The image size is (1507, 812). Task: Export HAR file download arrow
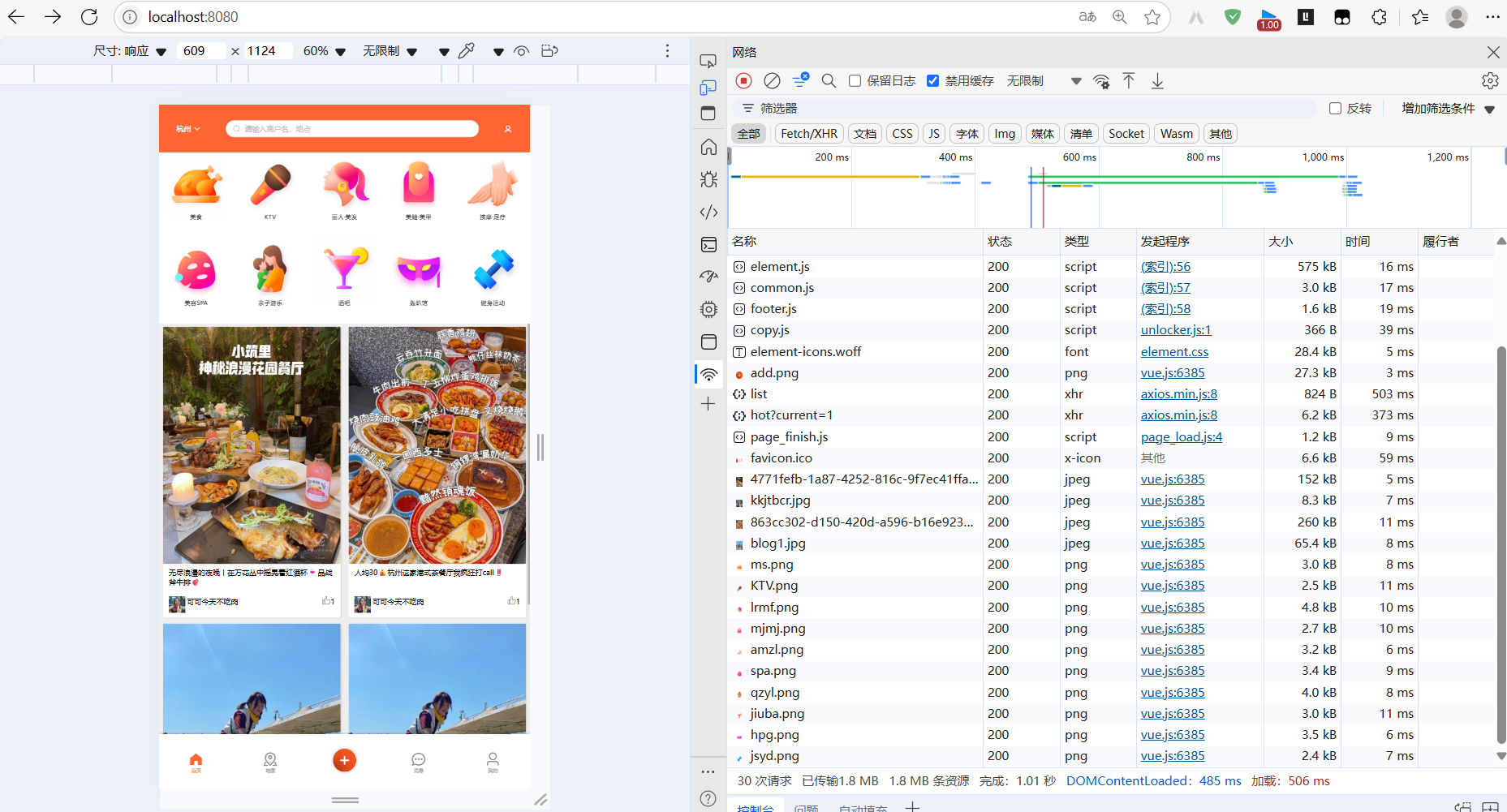coord(1157,80)
